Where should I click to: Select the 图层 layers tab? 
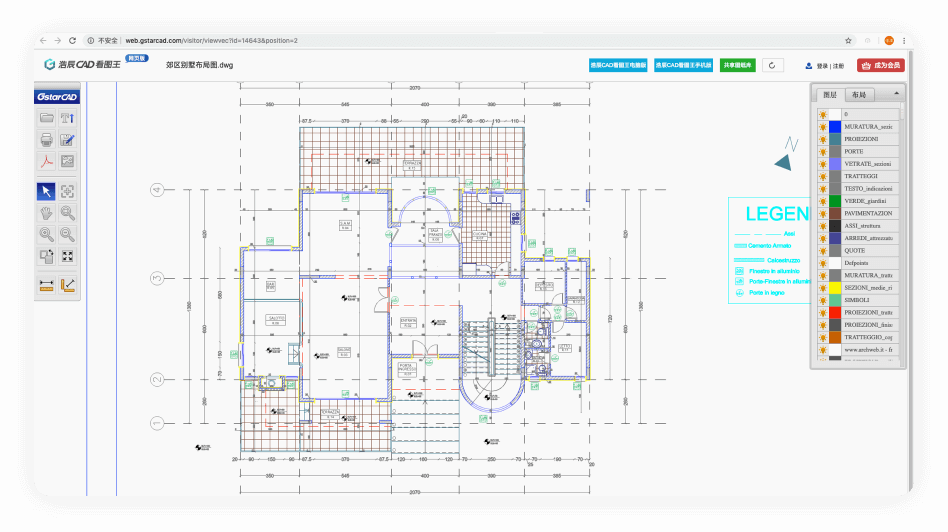[829, 95]
